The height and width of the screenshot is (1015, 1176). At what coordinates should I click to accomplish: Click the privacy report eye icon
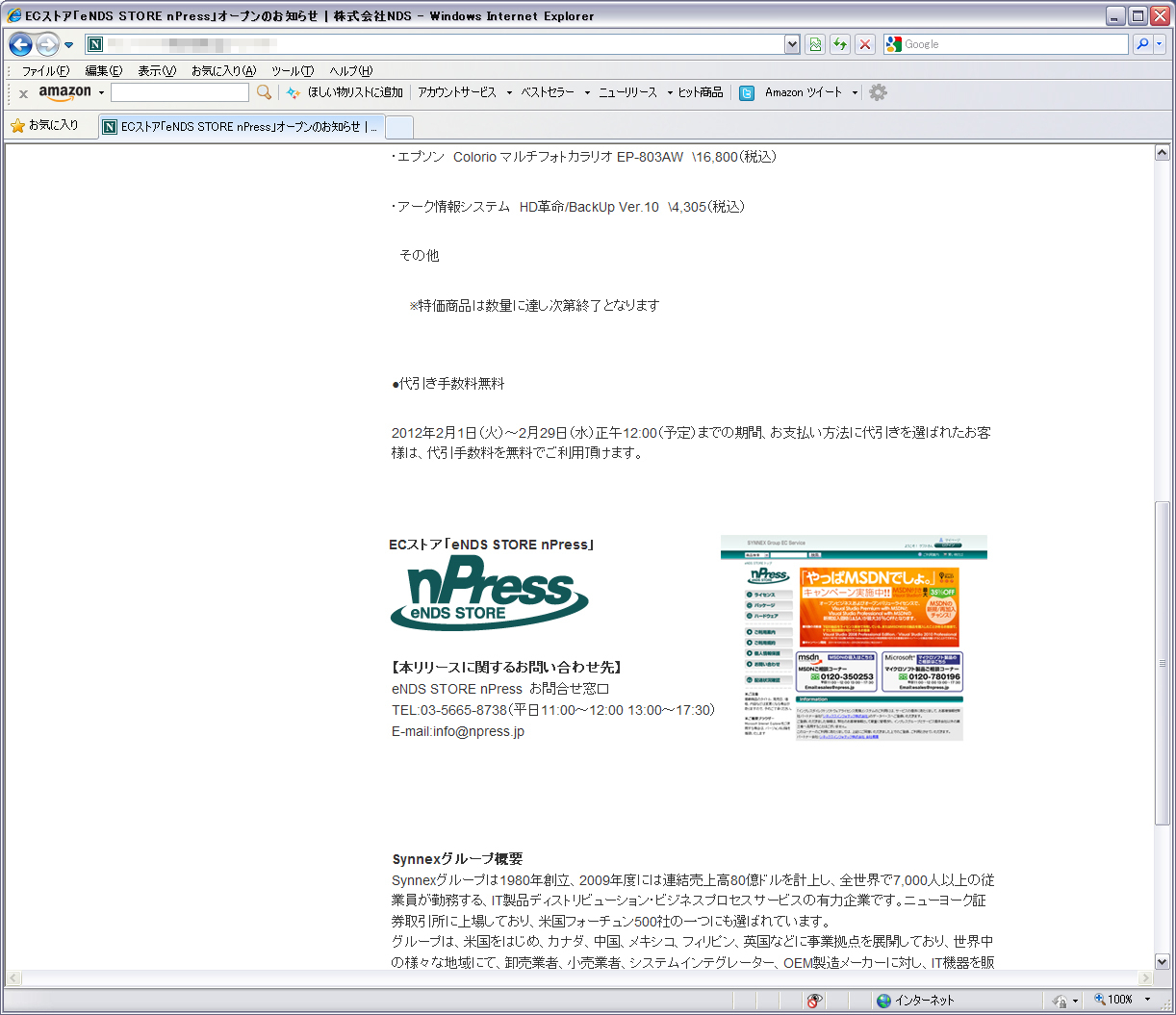point(815,1001)
